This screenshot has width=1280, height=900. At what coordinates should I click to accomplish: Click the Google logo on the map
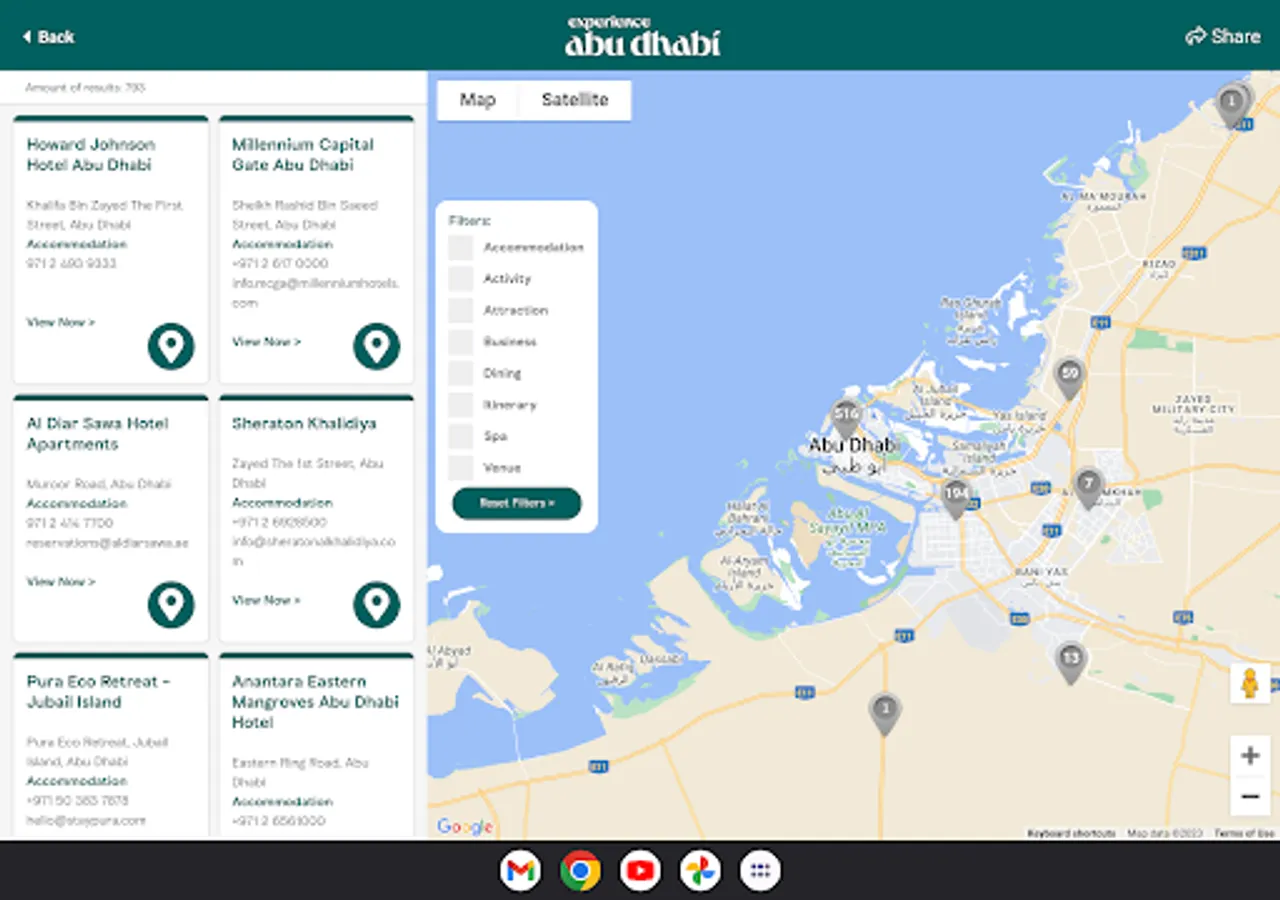(x=465, y=827)
